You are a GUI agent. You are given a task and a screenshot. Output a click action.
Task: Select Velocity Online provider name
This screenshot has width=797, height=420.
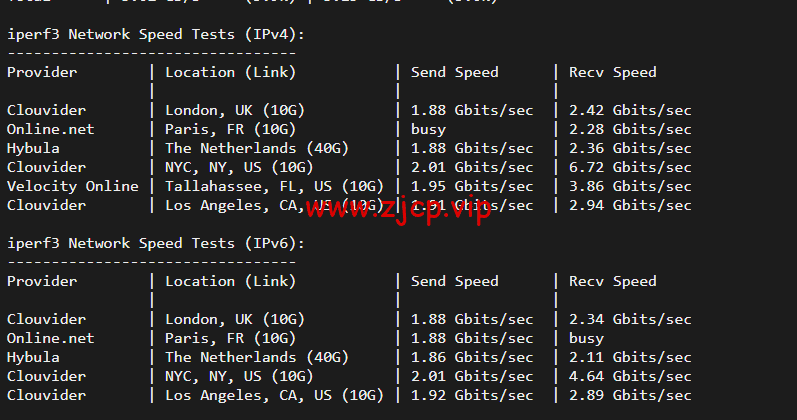[73, 186]
